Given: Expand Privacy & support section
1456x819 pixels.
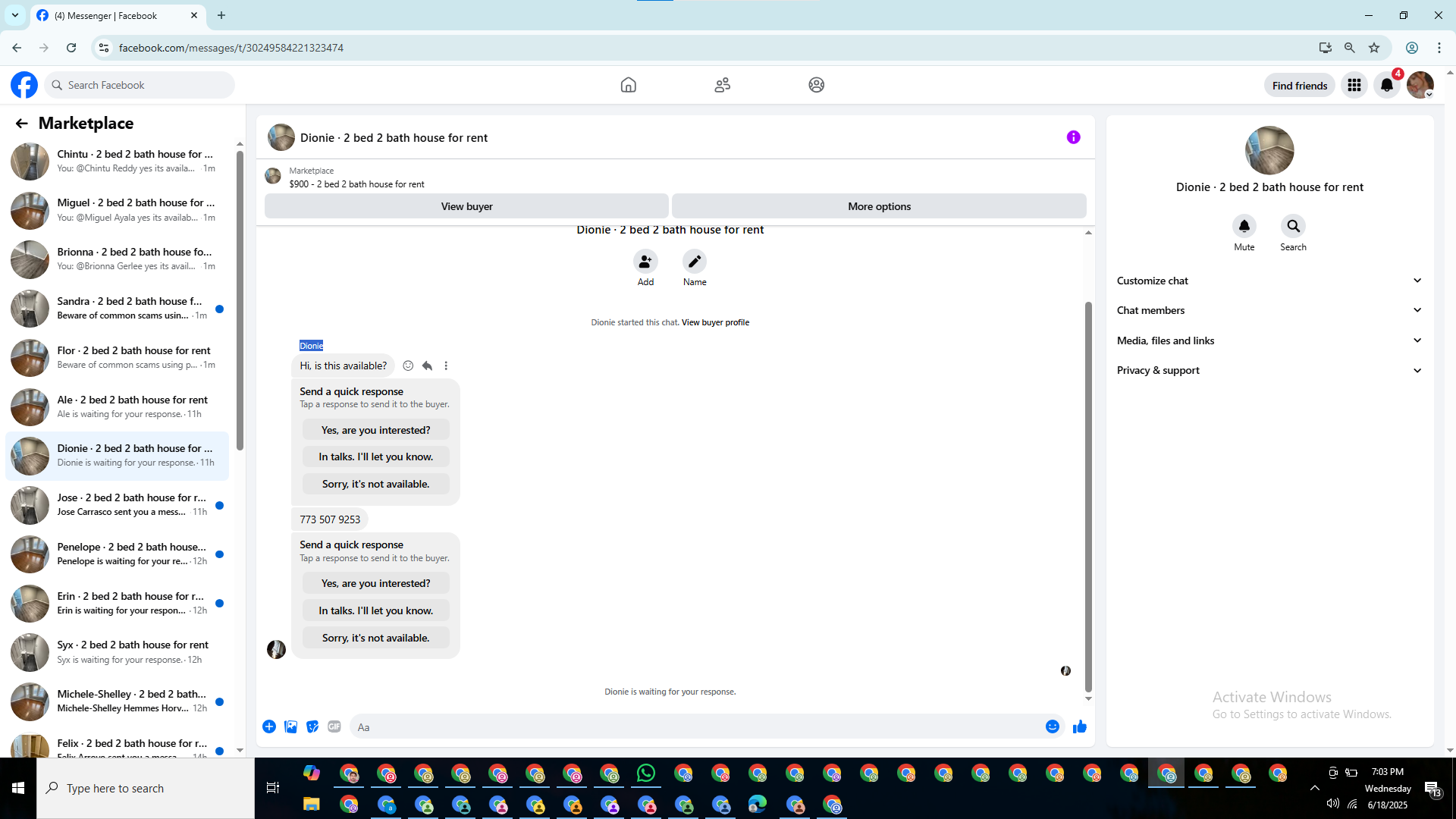Looking at the screenshot, I should (1269, 370).
